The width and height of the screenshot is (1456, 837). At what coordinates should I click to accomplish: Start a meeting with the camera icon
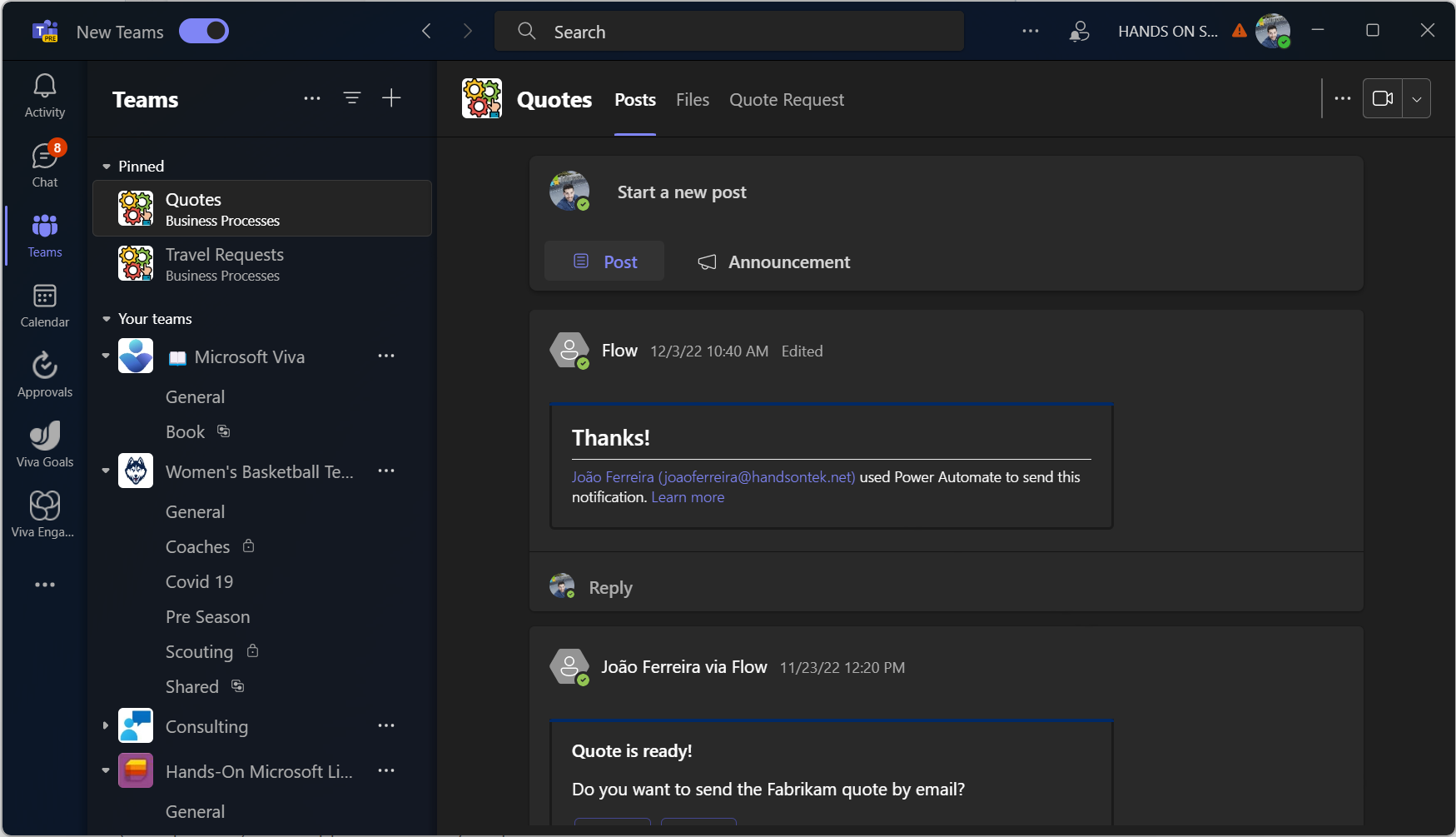1382,97
